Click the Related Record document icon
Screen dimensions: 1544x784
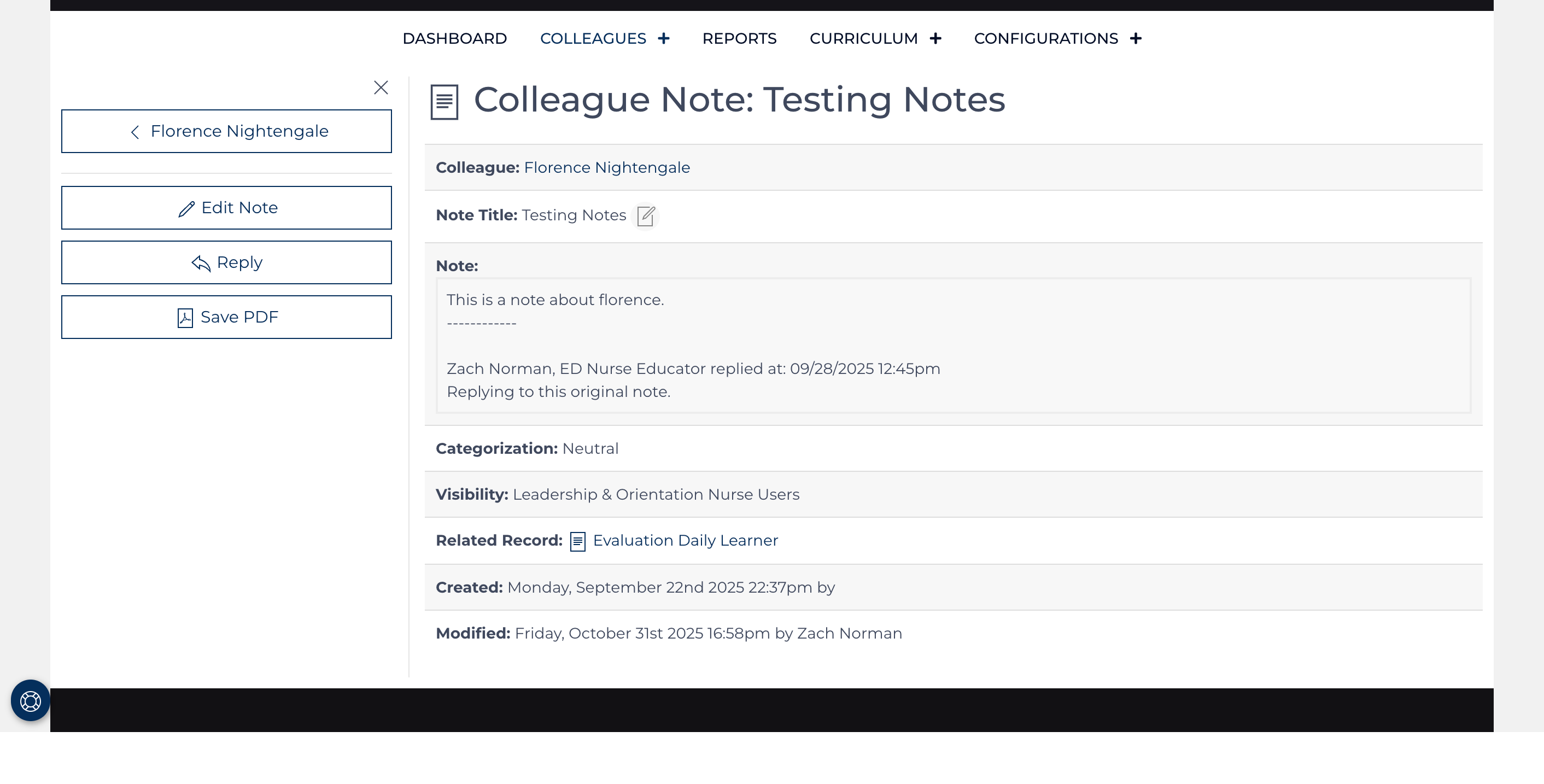point(577,541)
